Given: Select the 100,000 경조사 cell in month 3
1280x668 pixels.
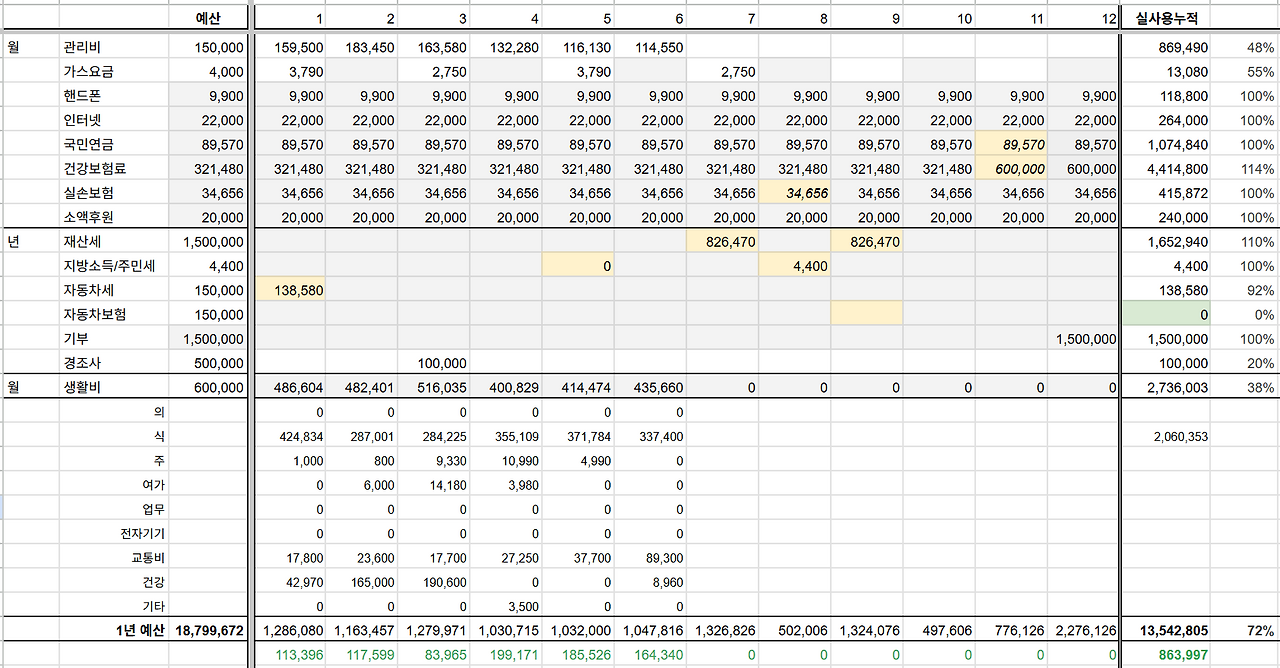Looking at the screenshot, I should pyautogui.click(x=434, y=363).
